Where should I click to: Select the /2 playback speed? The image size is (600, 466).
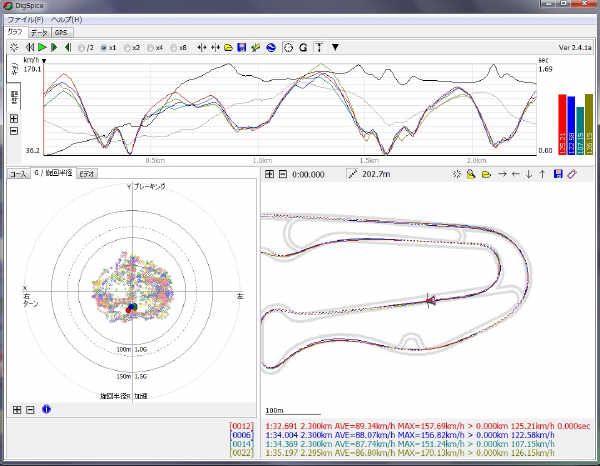(86, 48)
